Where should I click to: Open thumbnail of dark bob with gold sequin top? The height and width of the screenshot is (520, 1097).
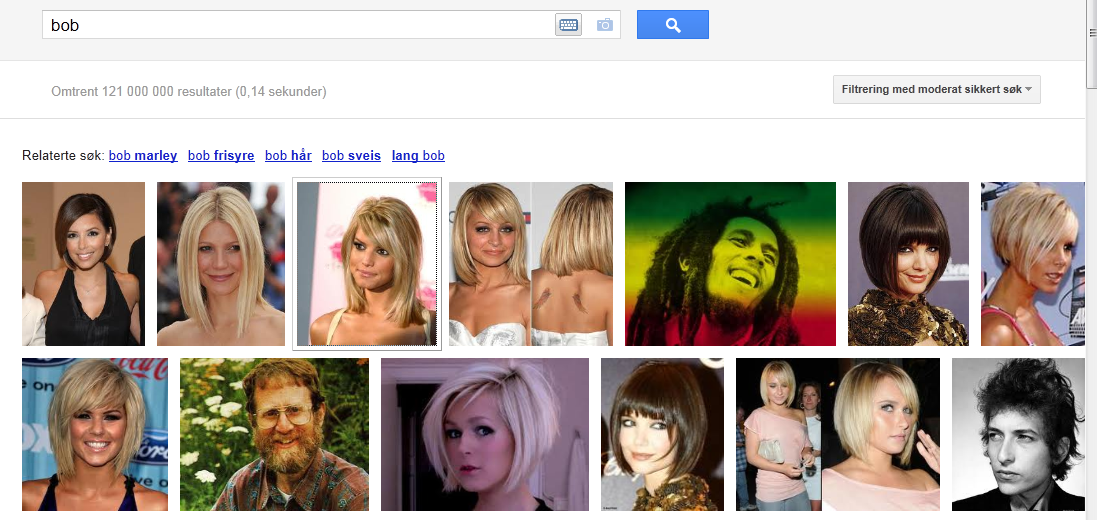908,264
